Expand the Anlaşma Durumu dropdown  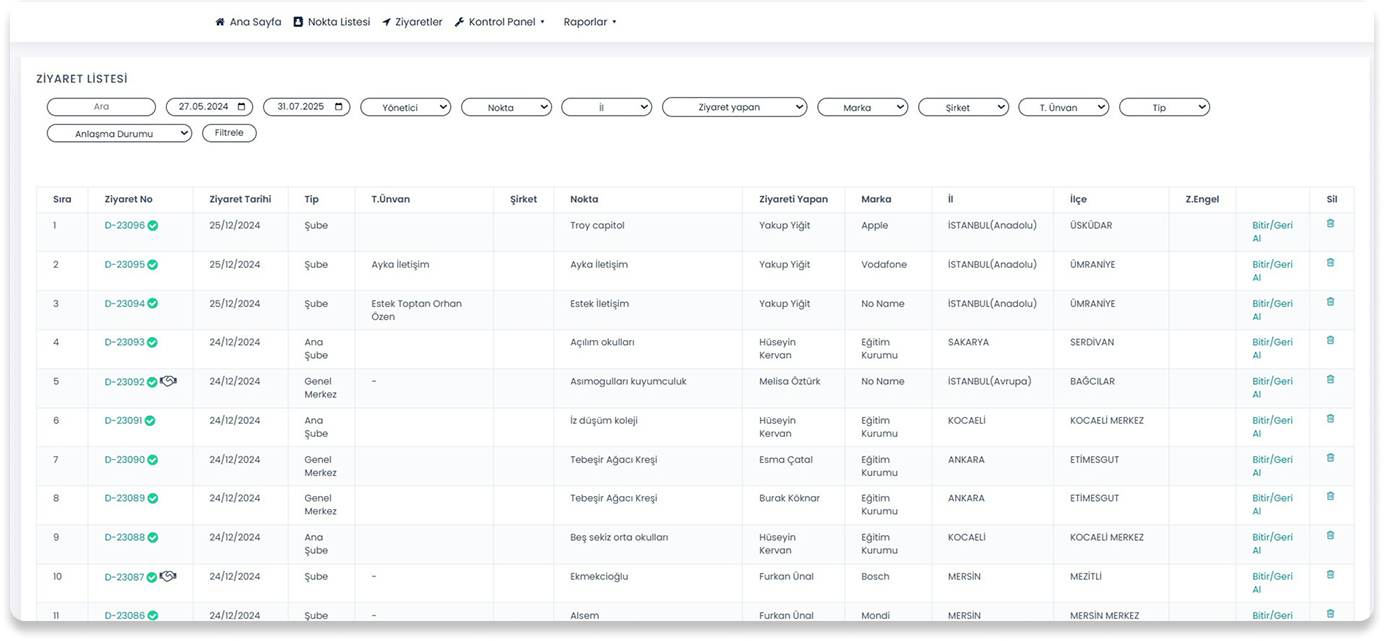click(x=119, y=133)
